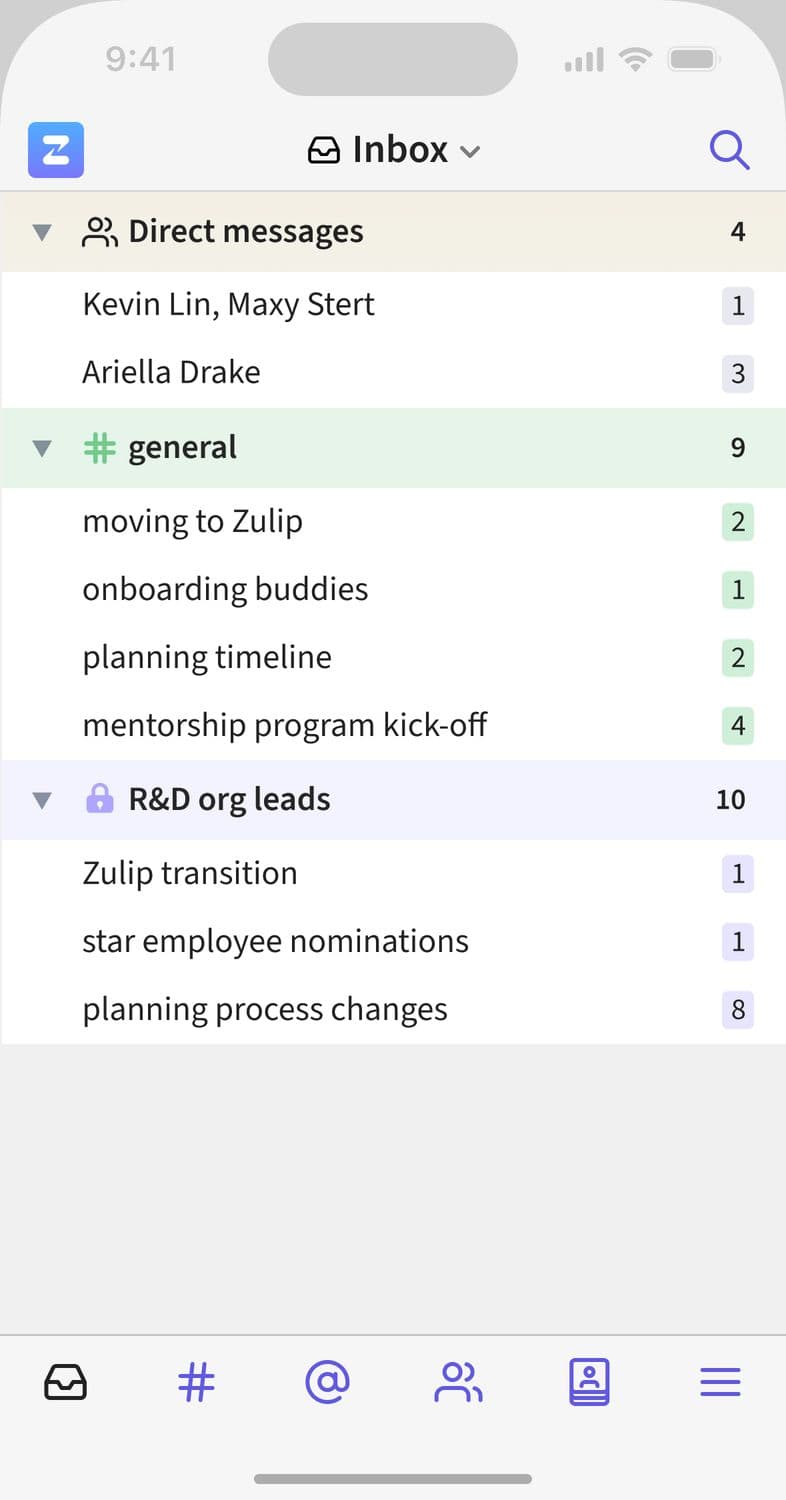
Task: Collapse the R&D org leads section triangle
Action: pyautogui.click(x=41, y=800)
